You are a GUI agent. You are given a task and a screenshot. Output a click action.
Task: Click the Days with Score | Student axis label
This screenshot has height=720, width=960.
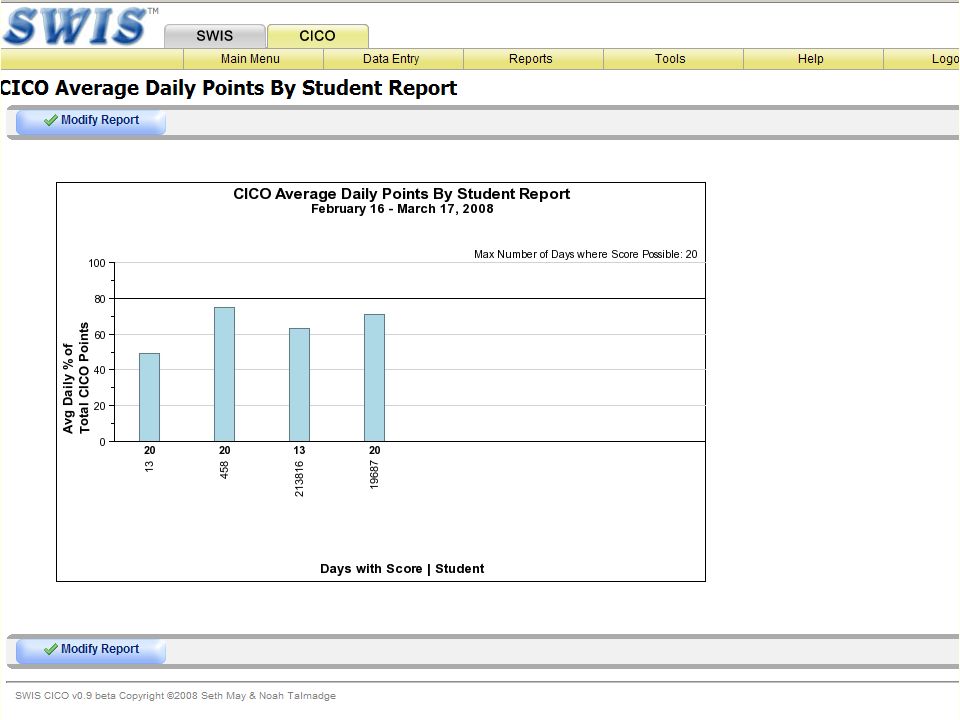402,569
